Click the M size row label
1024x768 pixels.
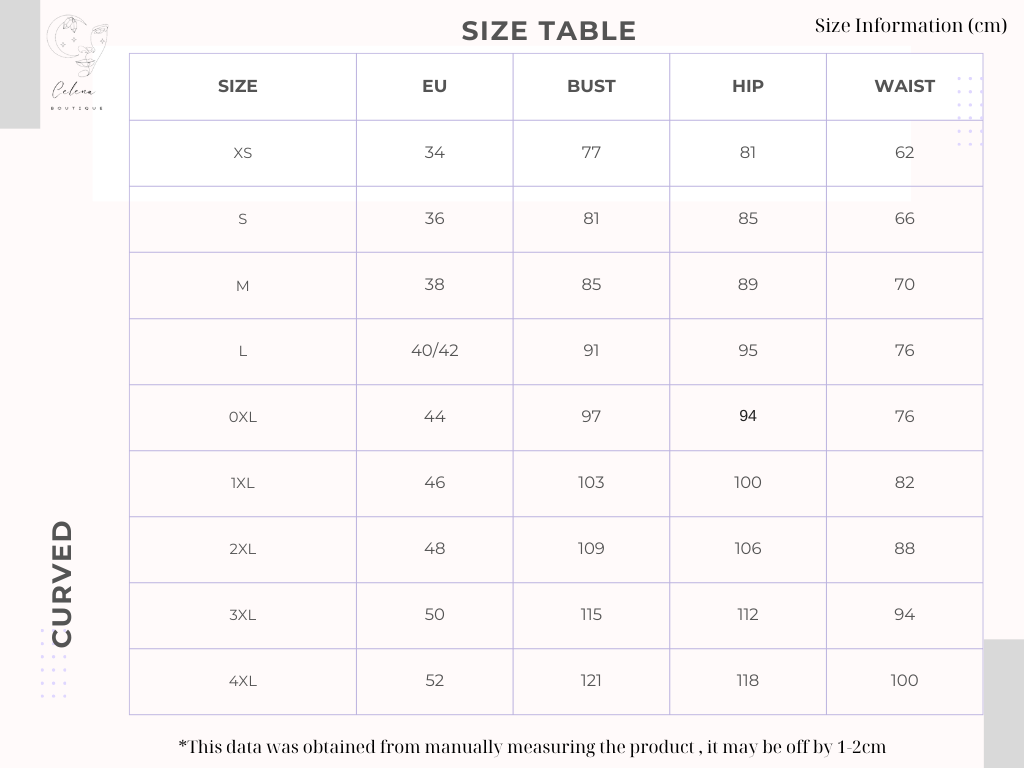coord(242,286)
